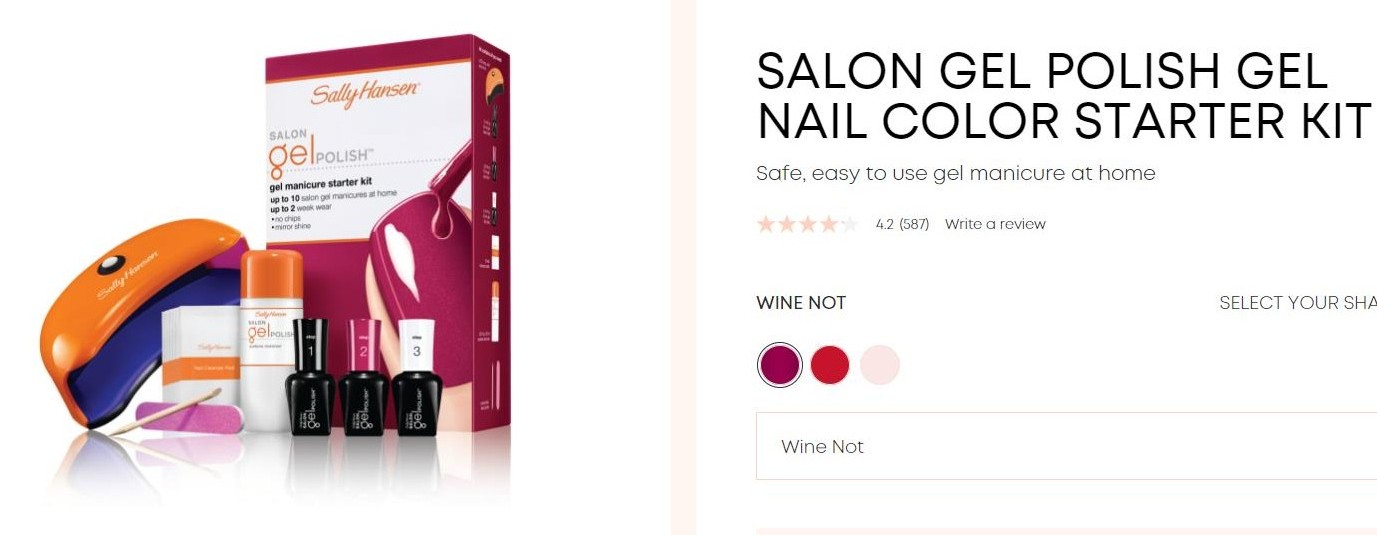This screenshot has width=1377, height=535.
Task: Click the faded fifth rating star
Action: 849,224
